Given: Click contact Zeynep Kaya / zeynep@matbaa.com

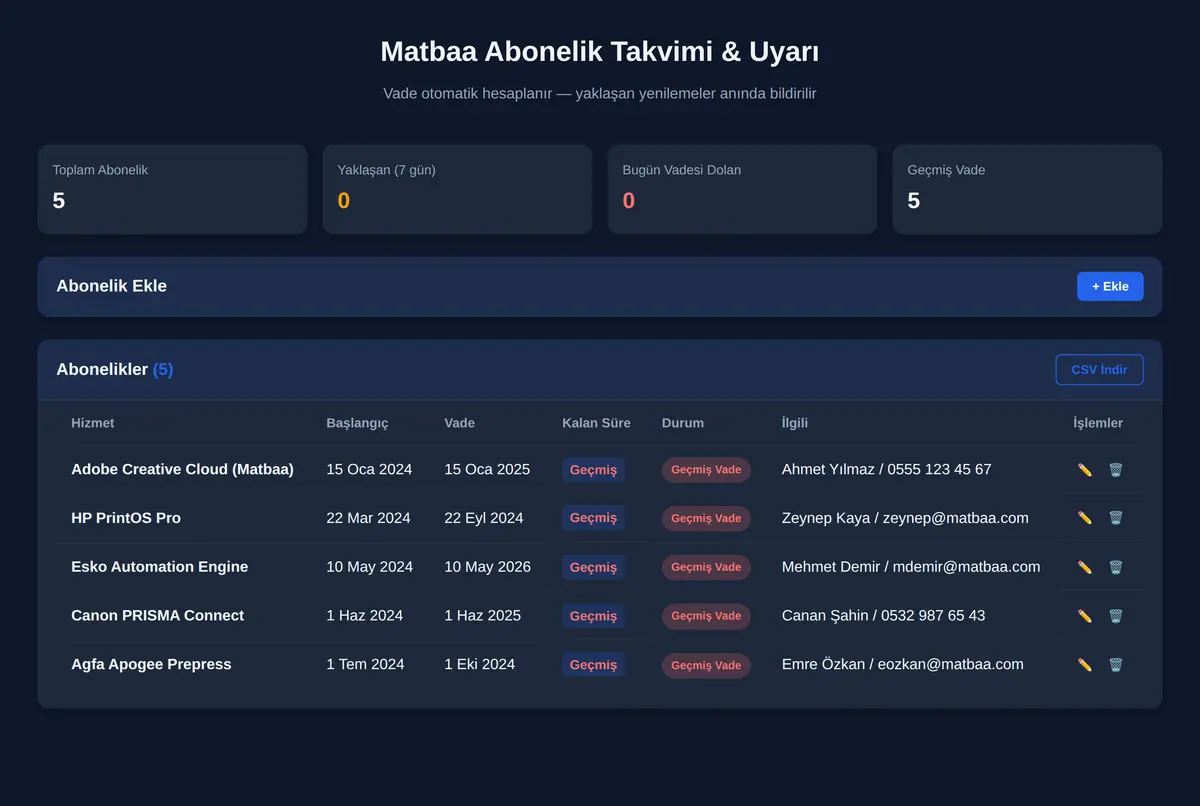Looking at the screenshot, I should (x=905, y=518).
